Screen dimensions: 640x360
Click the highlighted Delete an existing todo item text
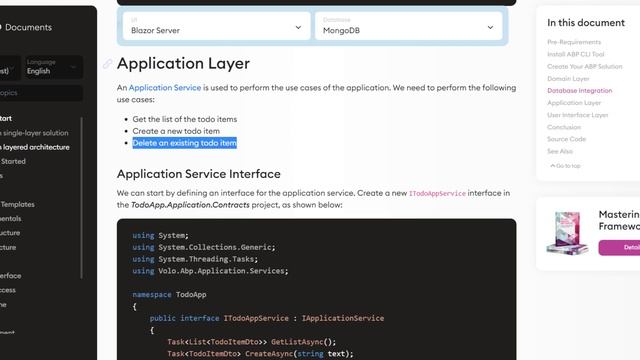coord(184,143)
